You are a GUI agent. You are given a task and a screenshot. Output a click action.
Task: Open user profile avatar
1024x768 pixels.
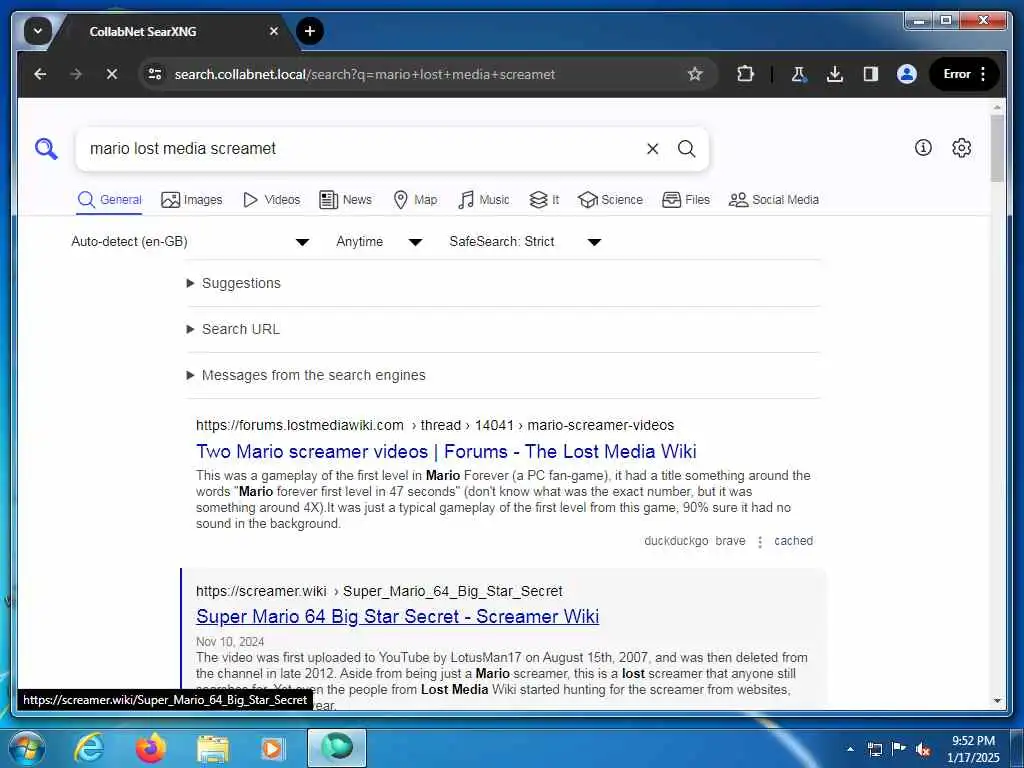906,74
